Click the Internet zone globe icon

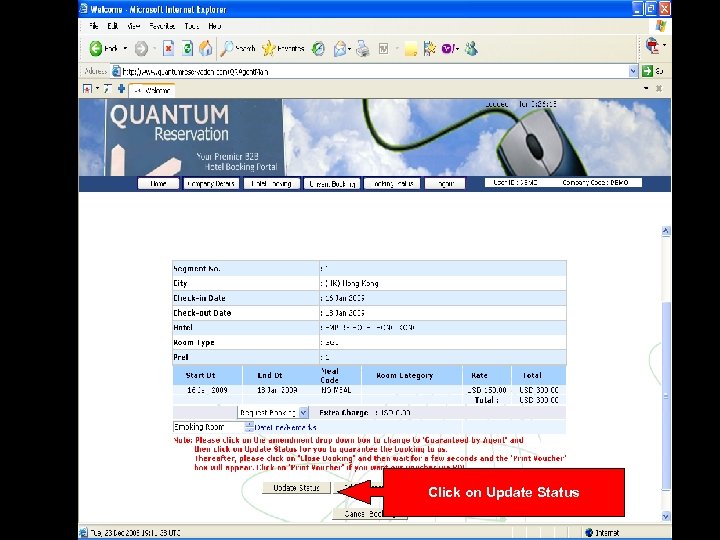pos(589,533)
